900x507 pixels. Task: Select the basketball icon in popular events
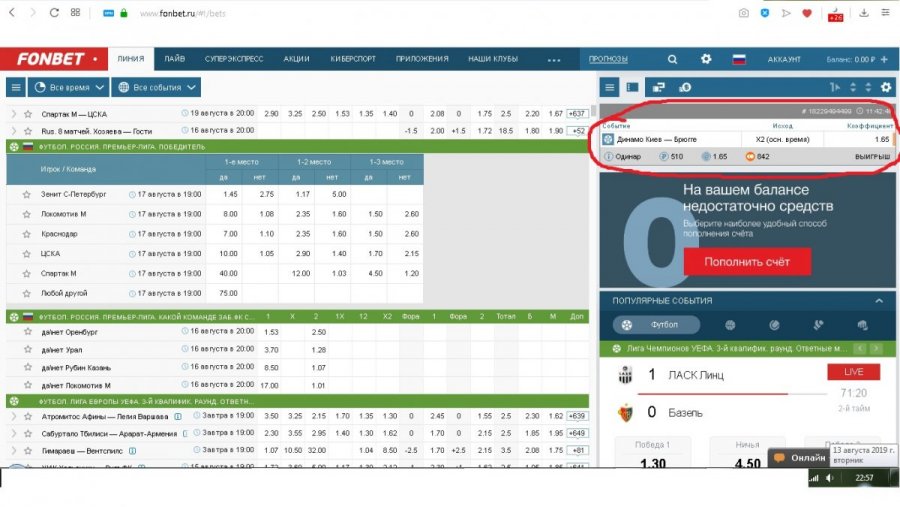(x=730, y=325)
